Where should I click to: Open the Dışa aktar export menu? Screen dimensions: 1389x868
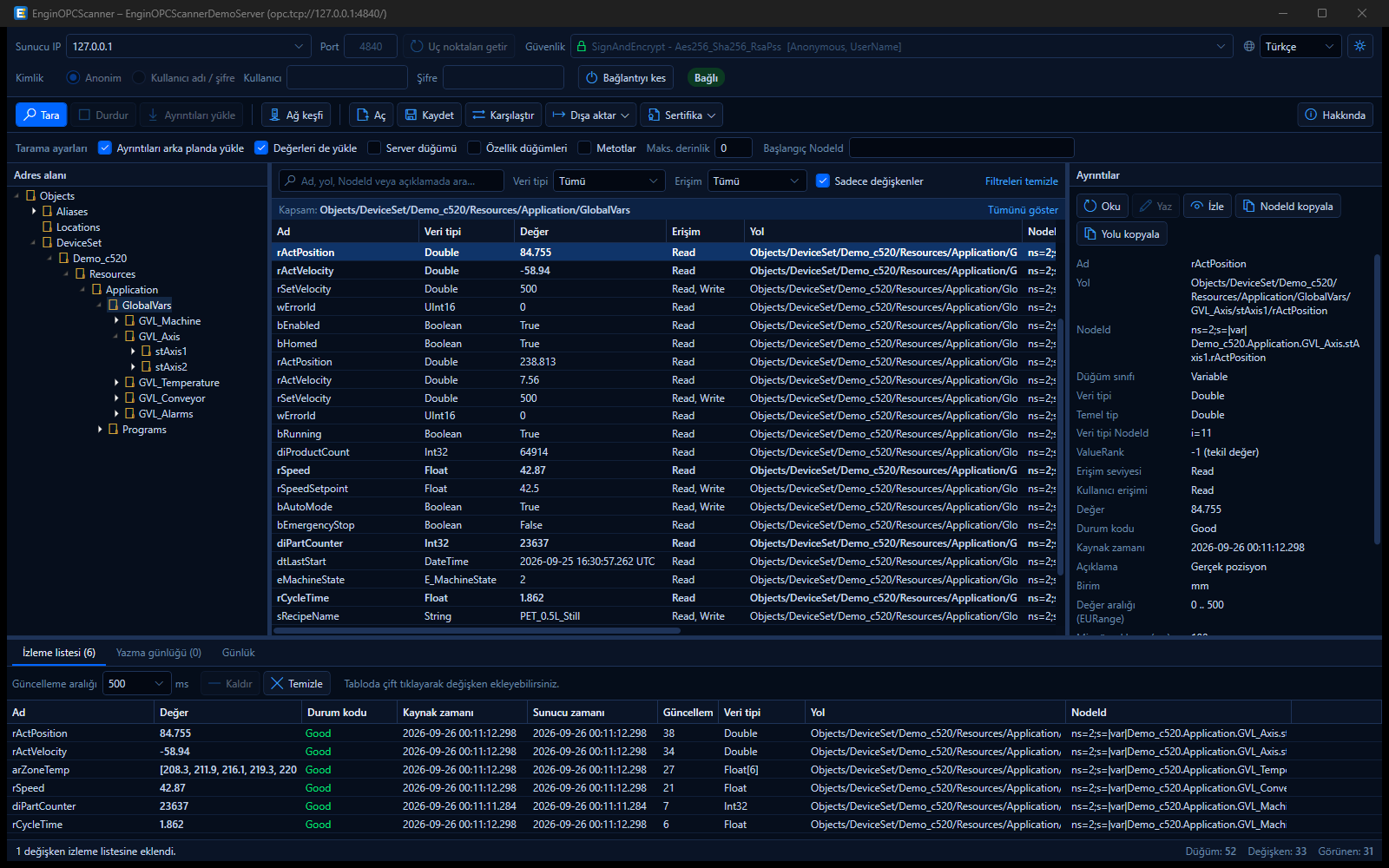pyautogui.click(x=591, y=115)
